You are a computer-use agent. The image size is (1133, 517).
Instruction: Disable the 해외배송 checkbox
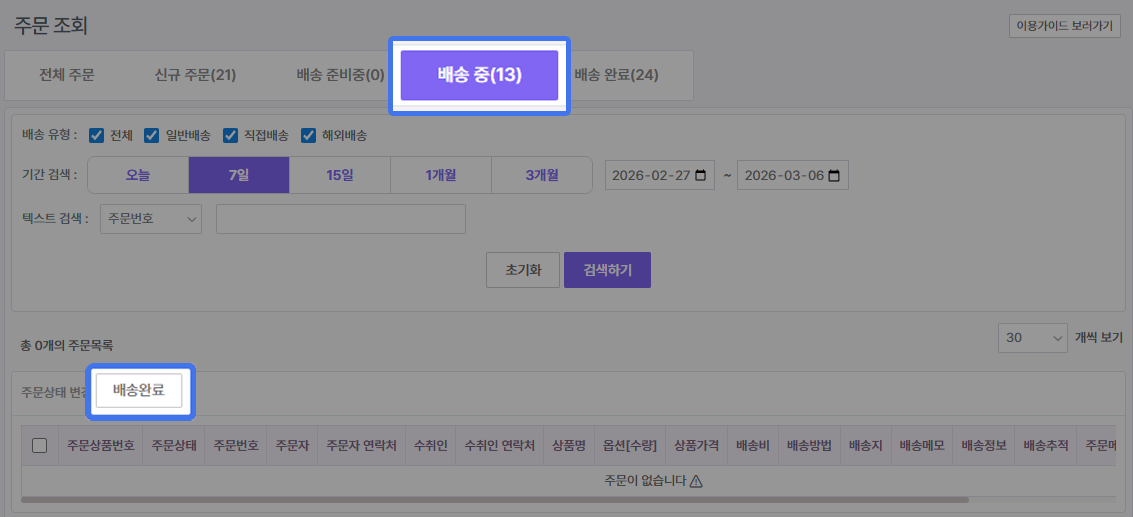[x=308, y=135]
